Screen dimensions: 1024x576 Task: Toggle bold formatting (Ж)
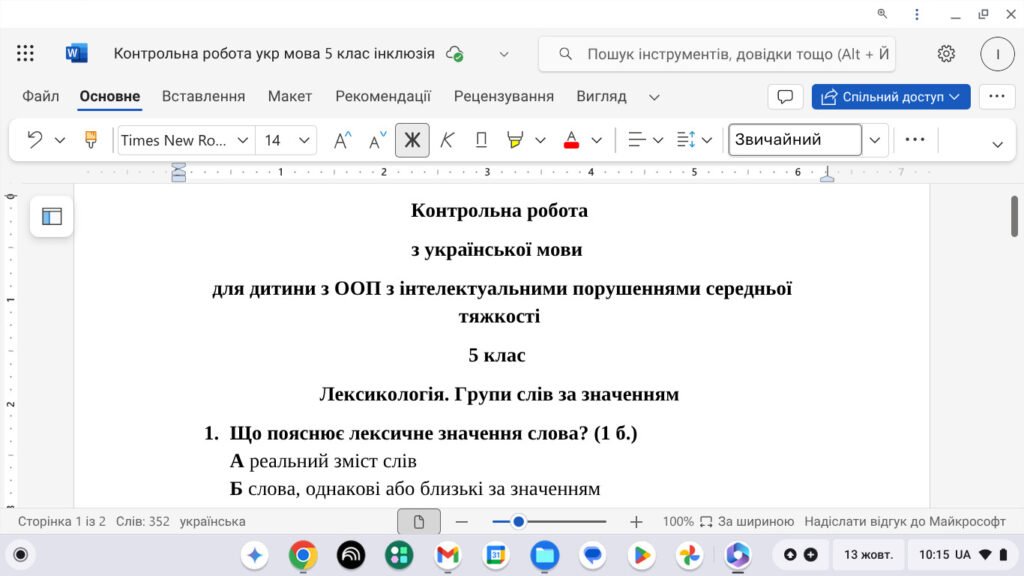coord(412,140)
